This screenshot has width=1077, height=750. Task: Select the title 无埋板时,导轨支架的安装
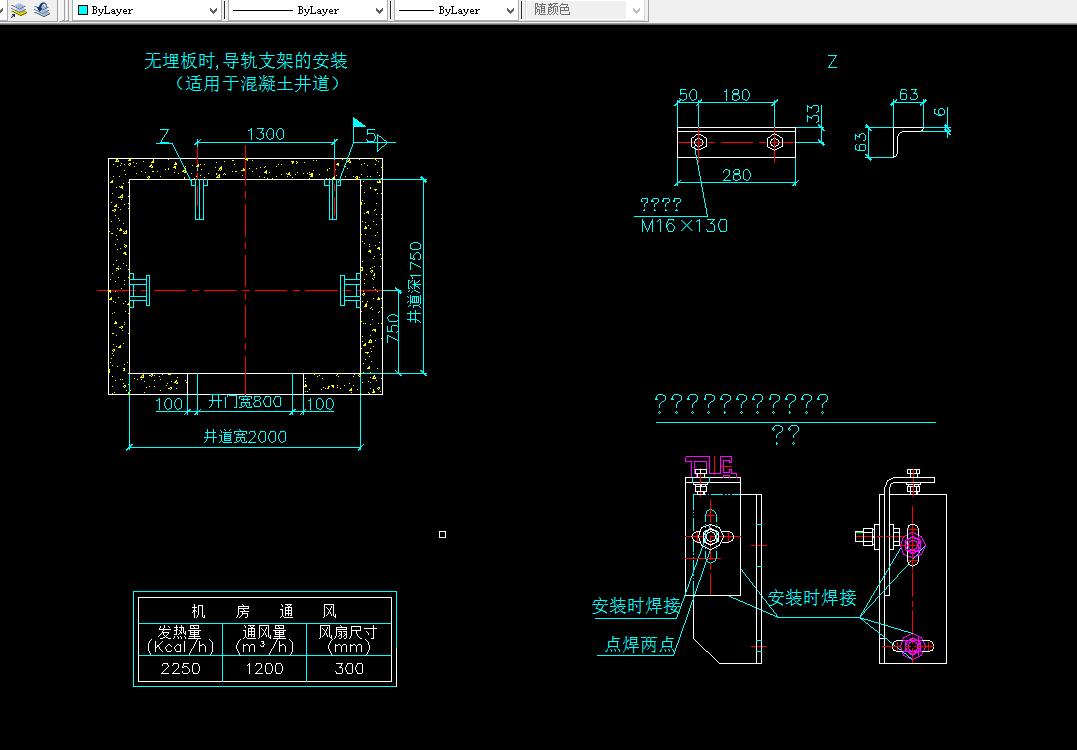pos(246,61)
